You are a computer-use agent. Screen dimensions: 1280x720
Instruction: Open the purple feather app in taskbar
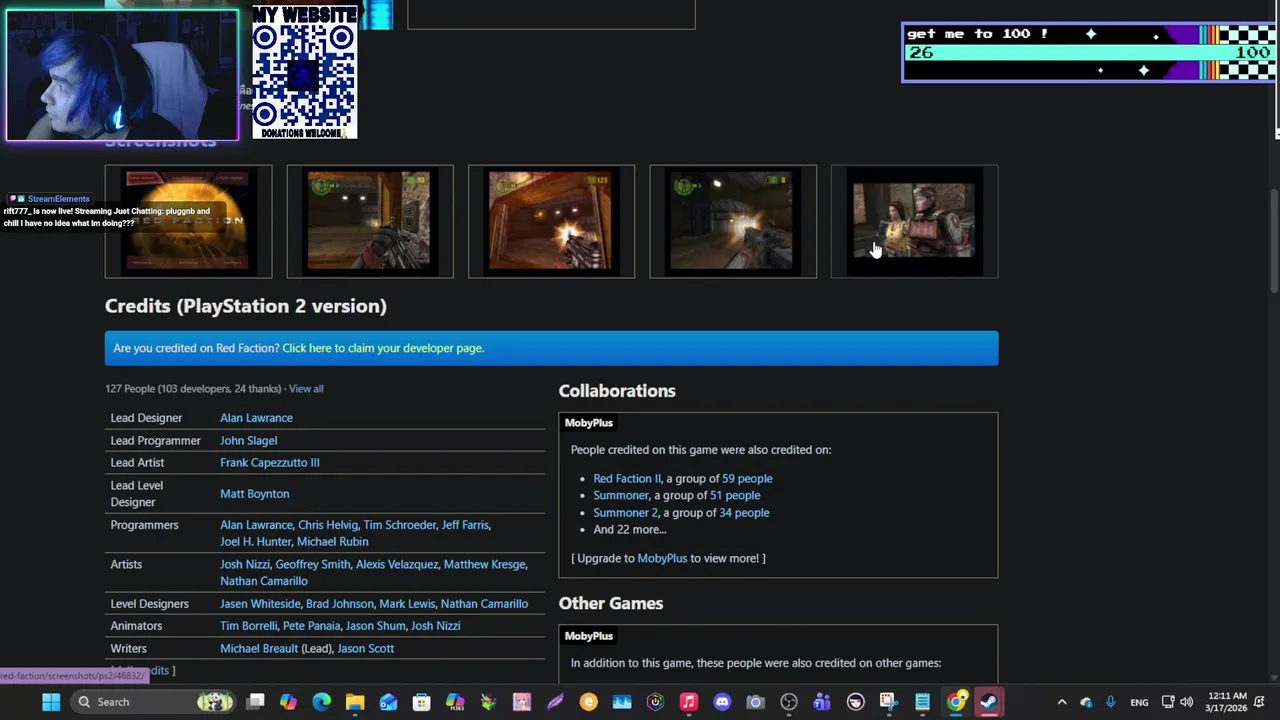click(555, 702)
